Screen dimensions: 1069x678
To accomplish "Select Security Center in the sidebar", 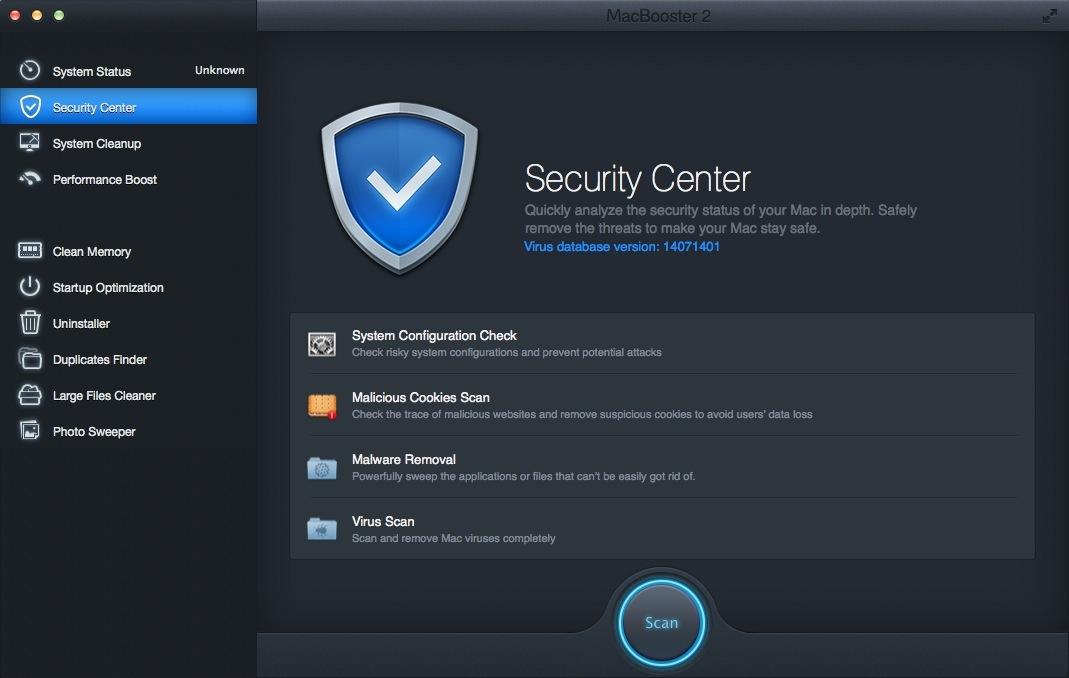I will pyautogui.click(x=94, y=107).
